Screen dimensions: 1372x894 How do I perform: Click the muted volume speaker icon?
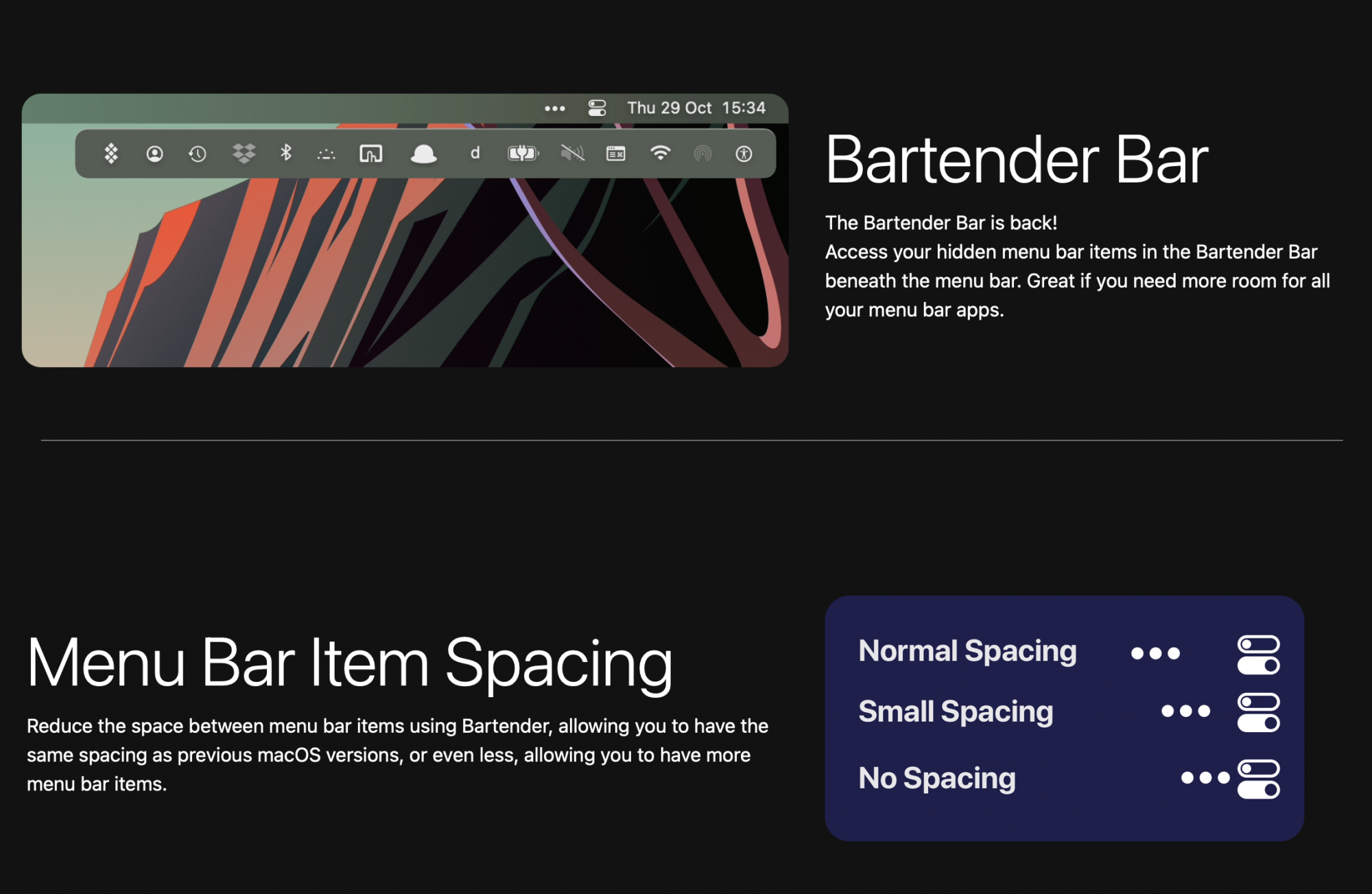(572, 153)
